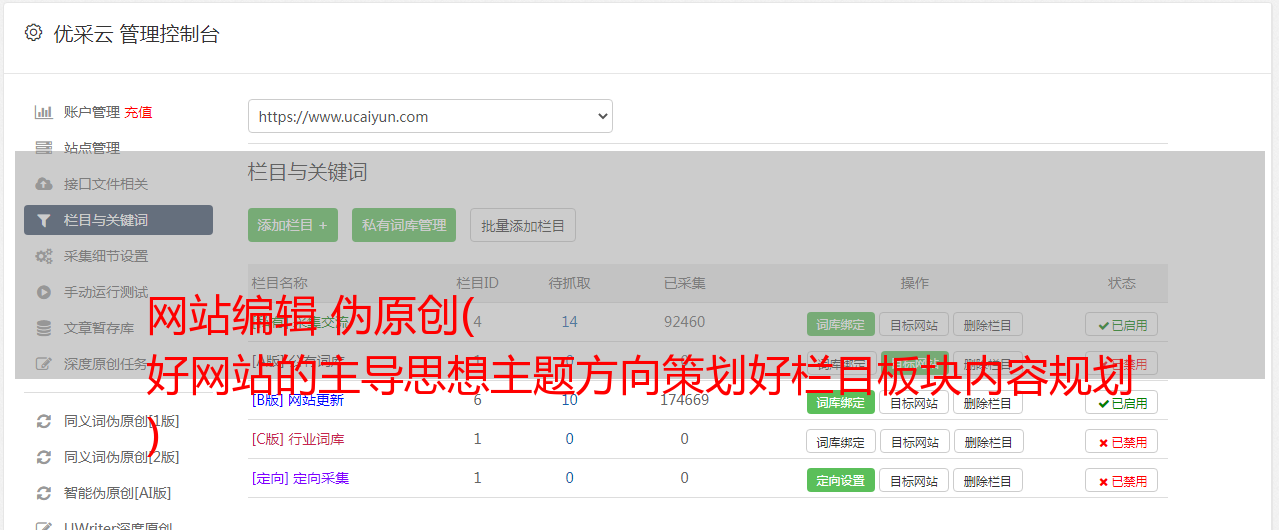Open the [定向] 定向采集 column link
Viewport: 1279px width, 530px height.
(301, 478)
